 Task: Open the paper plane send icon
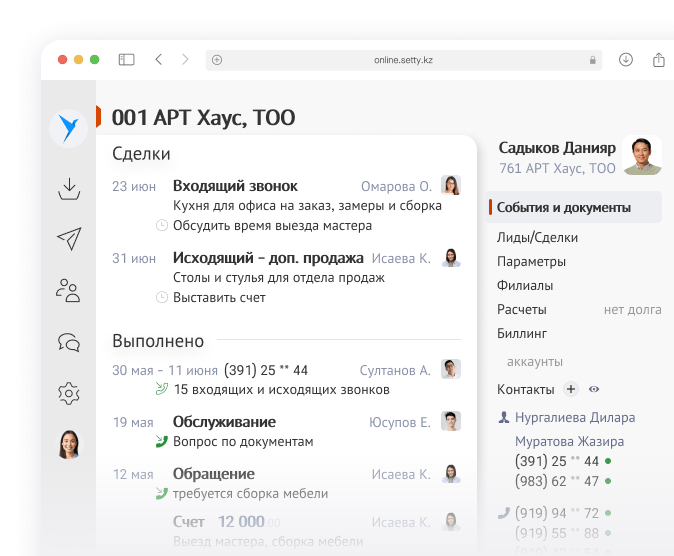pyautogui.click(x=69, y=238)
